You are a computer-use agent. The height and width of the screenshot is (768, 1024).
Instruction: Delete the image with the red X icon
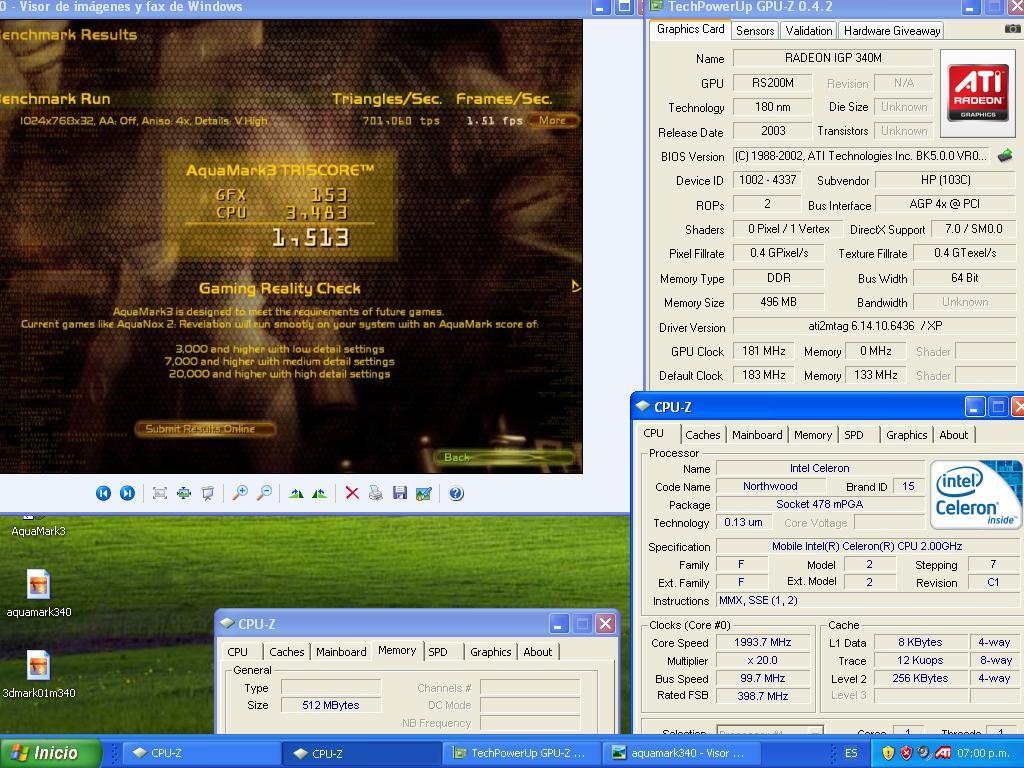[x=352, y=494]
